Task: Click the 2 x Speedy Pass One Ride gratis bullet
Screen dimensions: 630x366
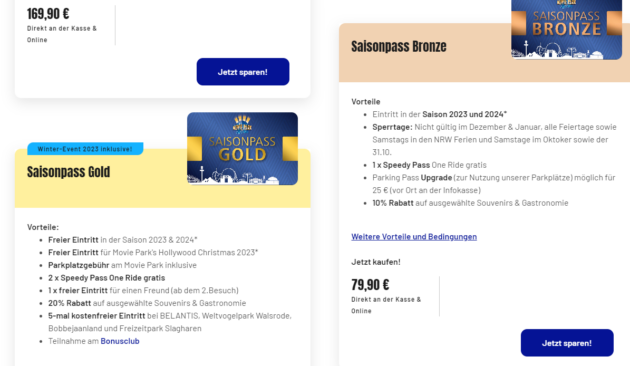Action: pos(106,278)
